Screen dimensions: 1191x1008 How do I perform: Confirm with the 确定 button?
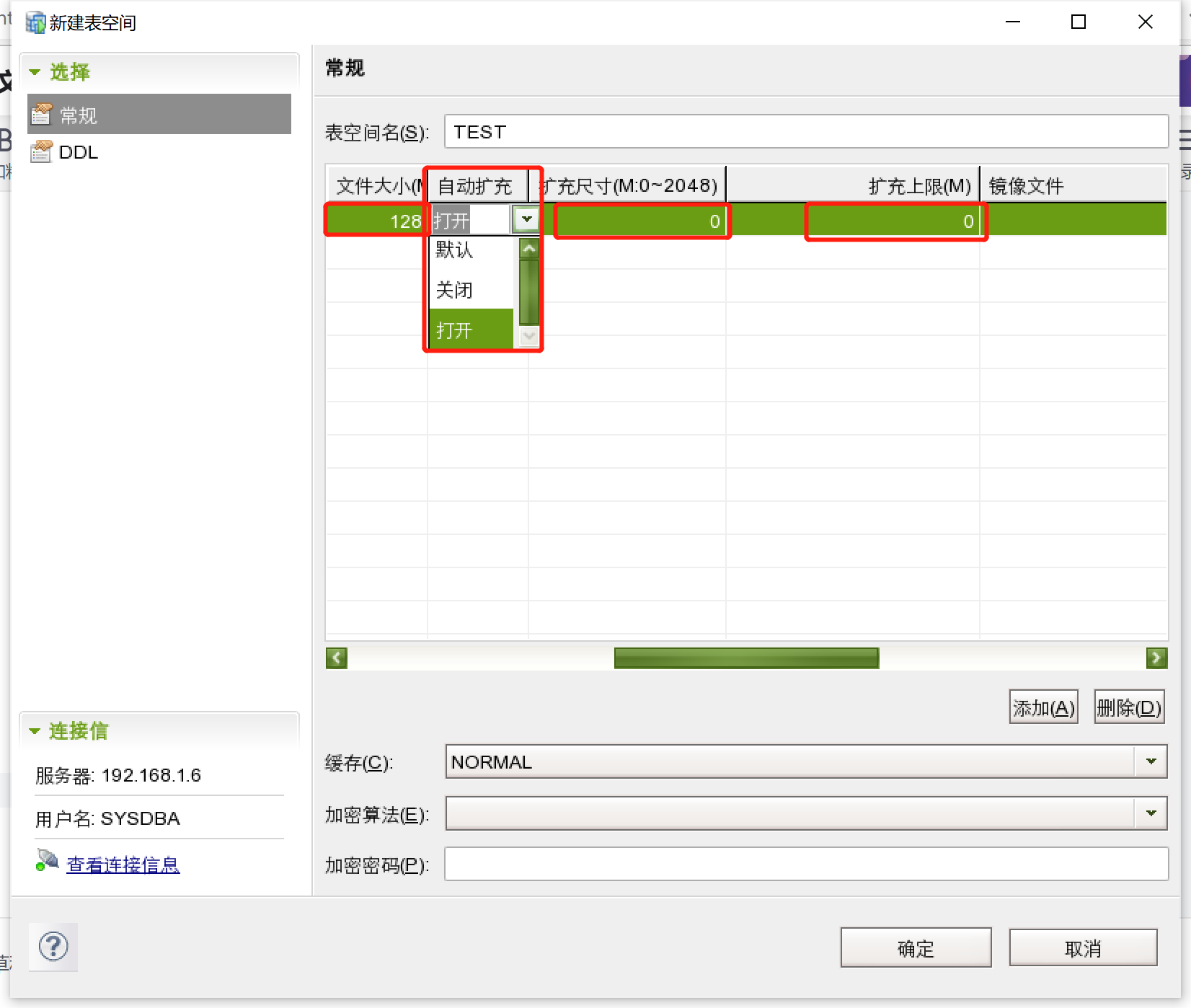[916, 947]
